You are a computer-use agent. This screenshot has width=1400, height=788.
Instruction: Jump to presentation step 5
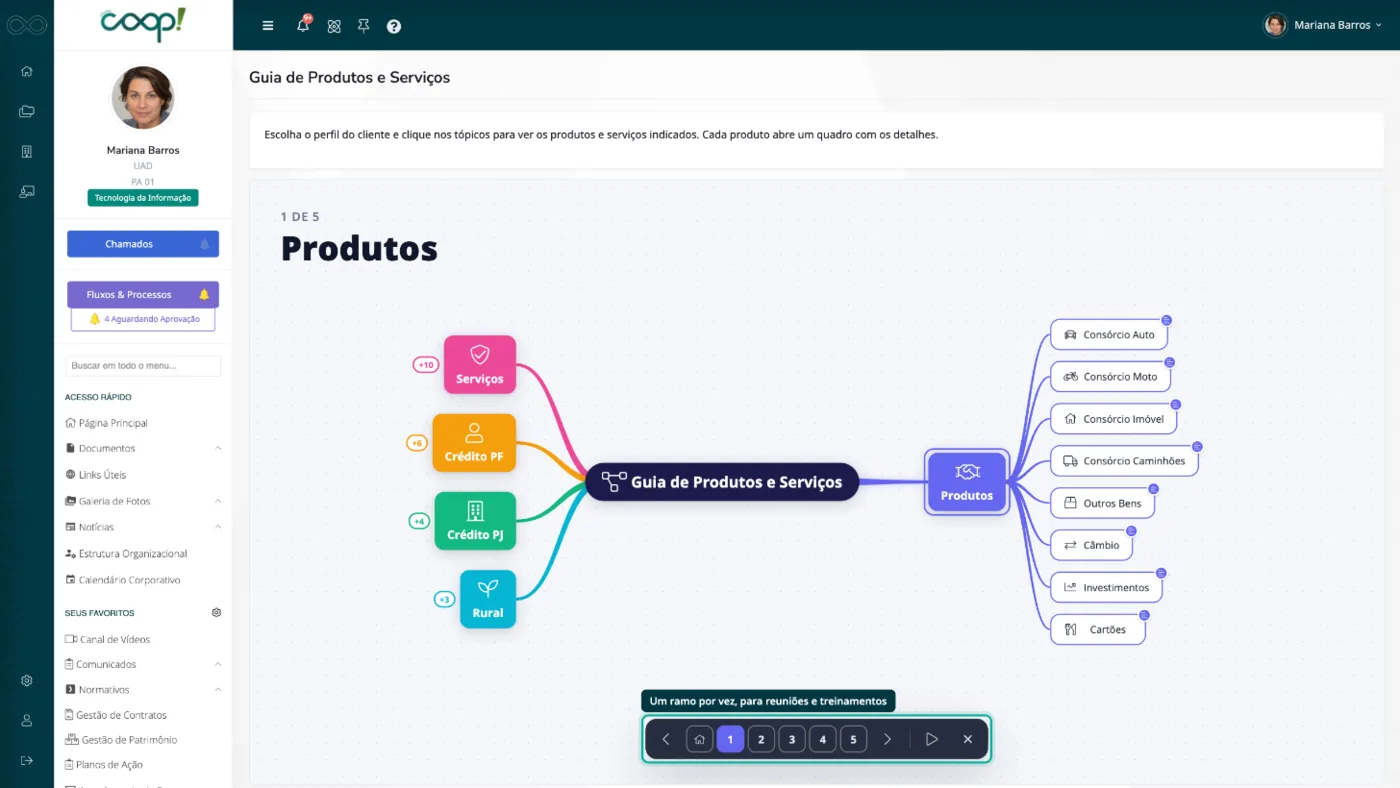point(853,740)
